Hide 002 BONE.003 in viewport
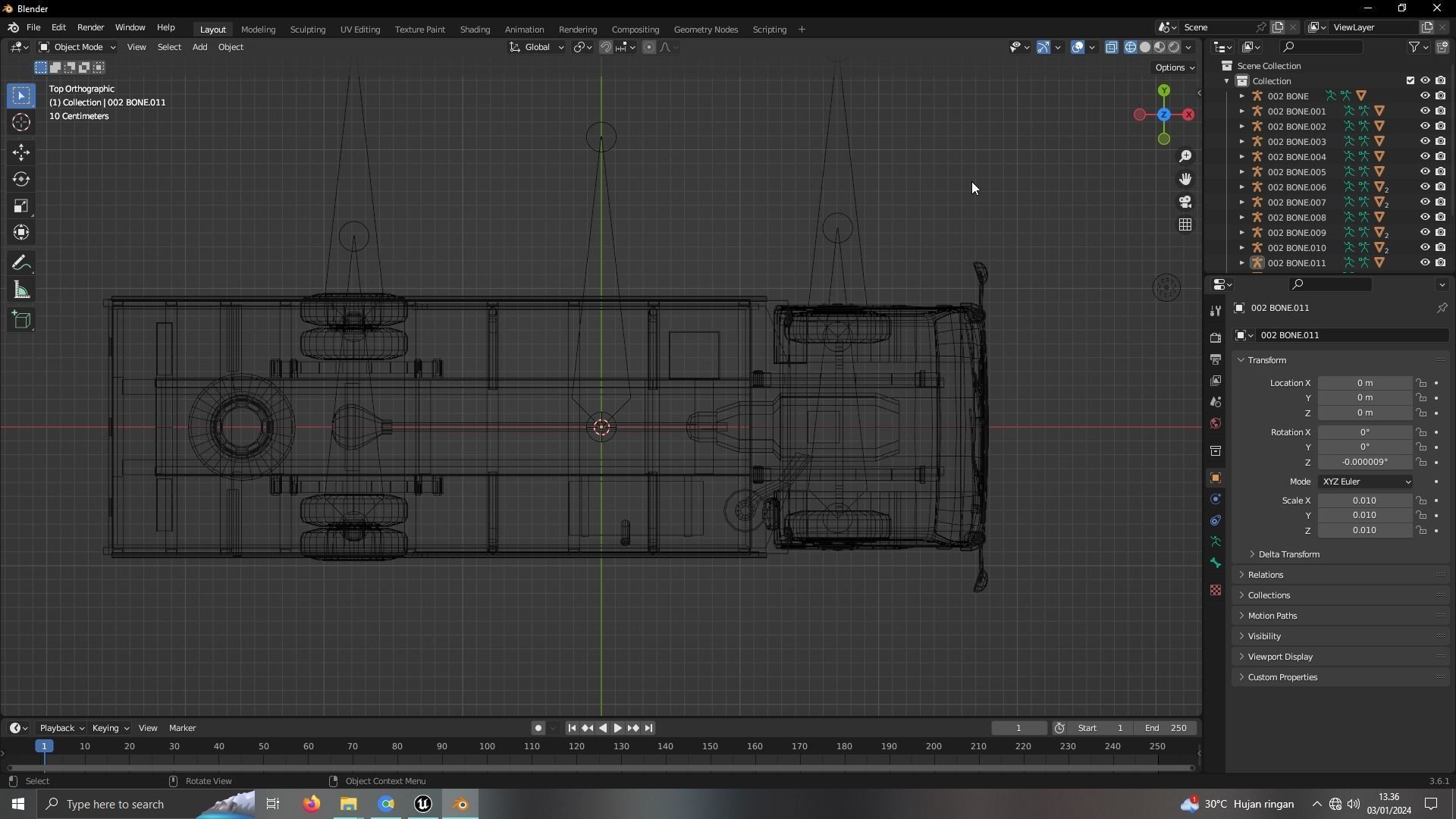The width and height of the screenshot is (1456, 819). 1425,141
